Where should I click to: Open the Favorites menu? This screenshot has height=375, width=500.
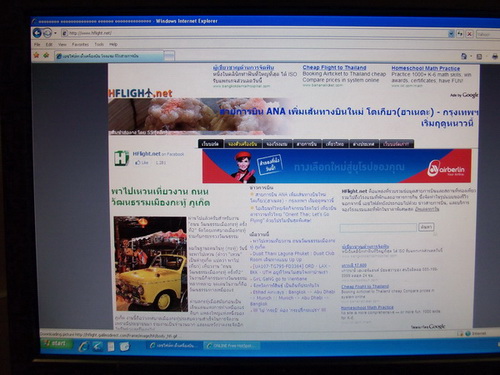point(80,44)
